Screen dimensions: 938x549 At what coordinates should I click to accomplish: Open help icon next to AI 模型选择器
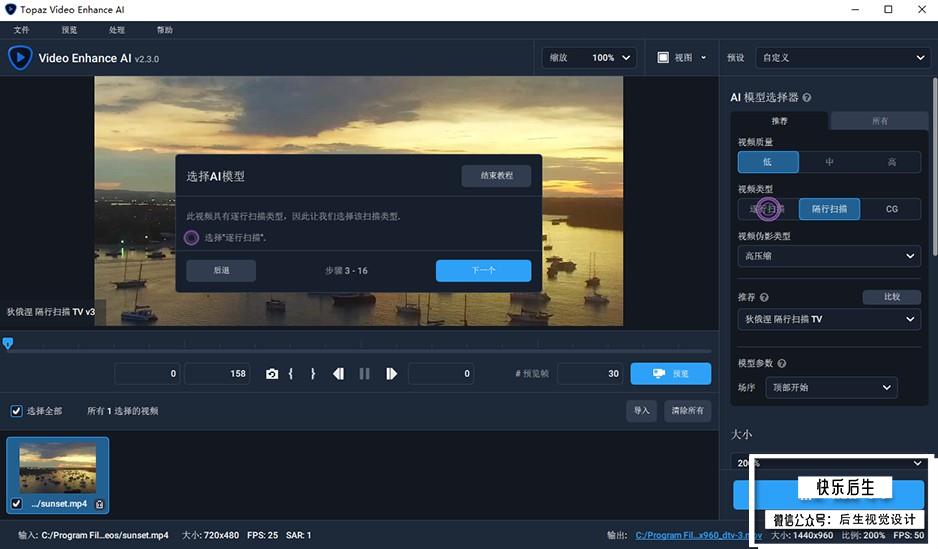(806, 97)
